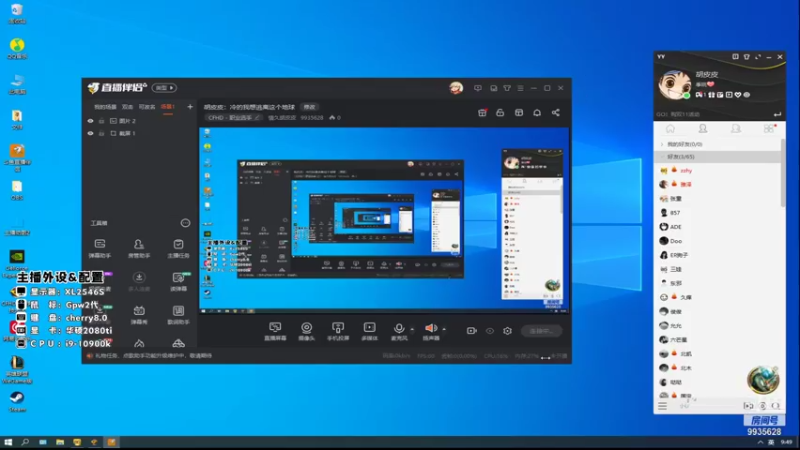
Task: Expand speaker options arrow
Action: 444,330
